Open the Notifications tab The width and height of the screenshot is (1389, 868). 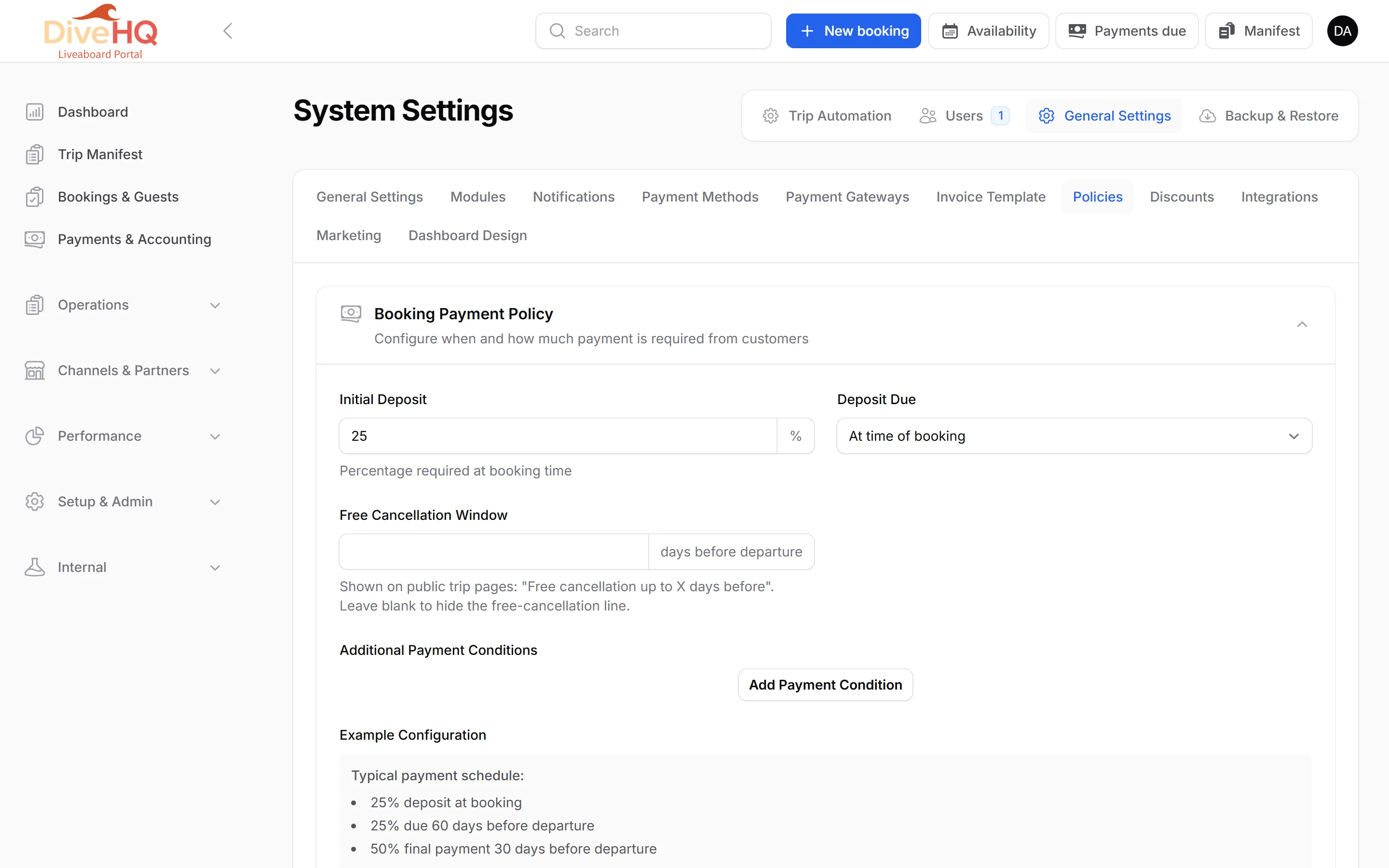[573, 197]
